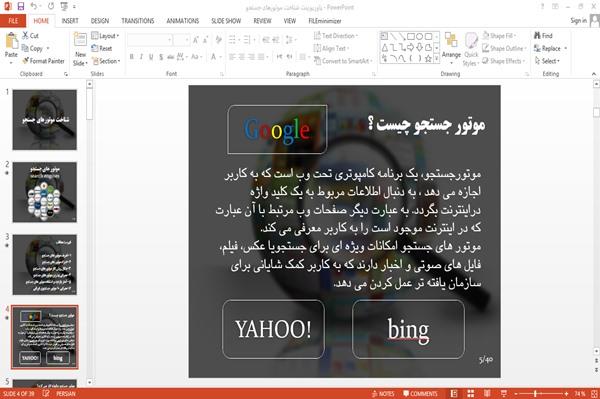The width and height of the screenshot is (600, 399).
Task: Open the FILE tab
Action: point(13,21)
